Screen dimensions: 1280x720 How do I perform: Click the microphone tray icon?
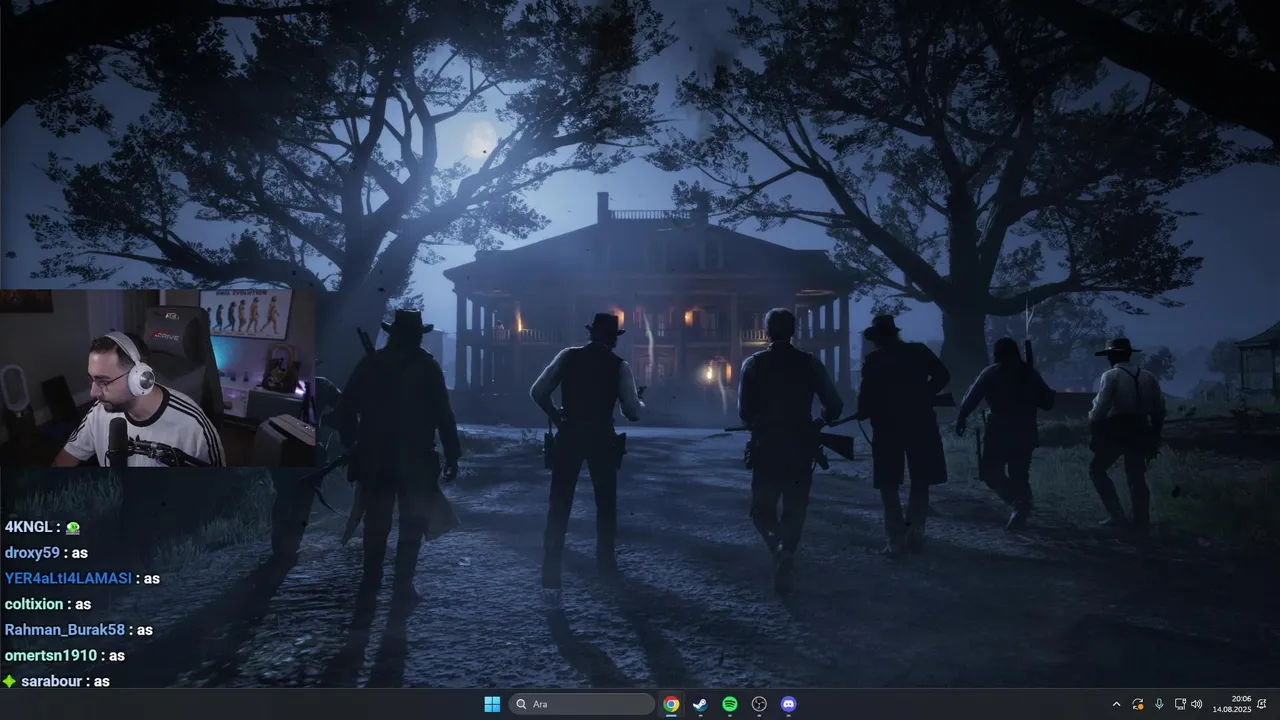(x=1159, y=704)
